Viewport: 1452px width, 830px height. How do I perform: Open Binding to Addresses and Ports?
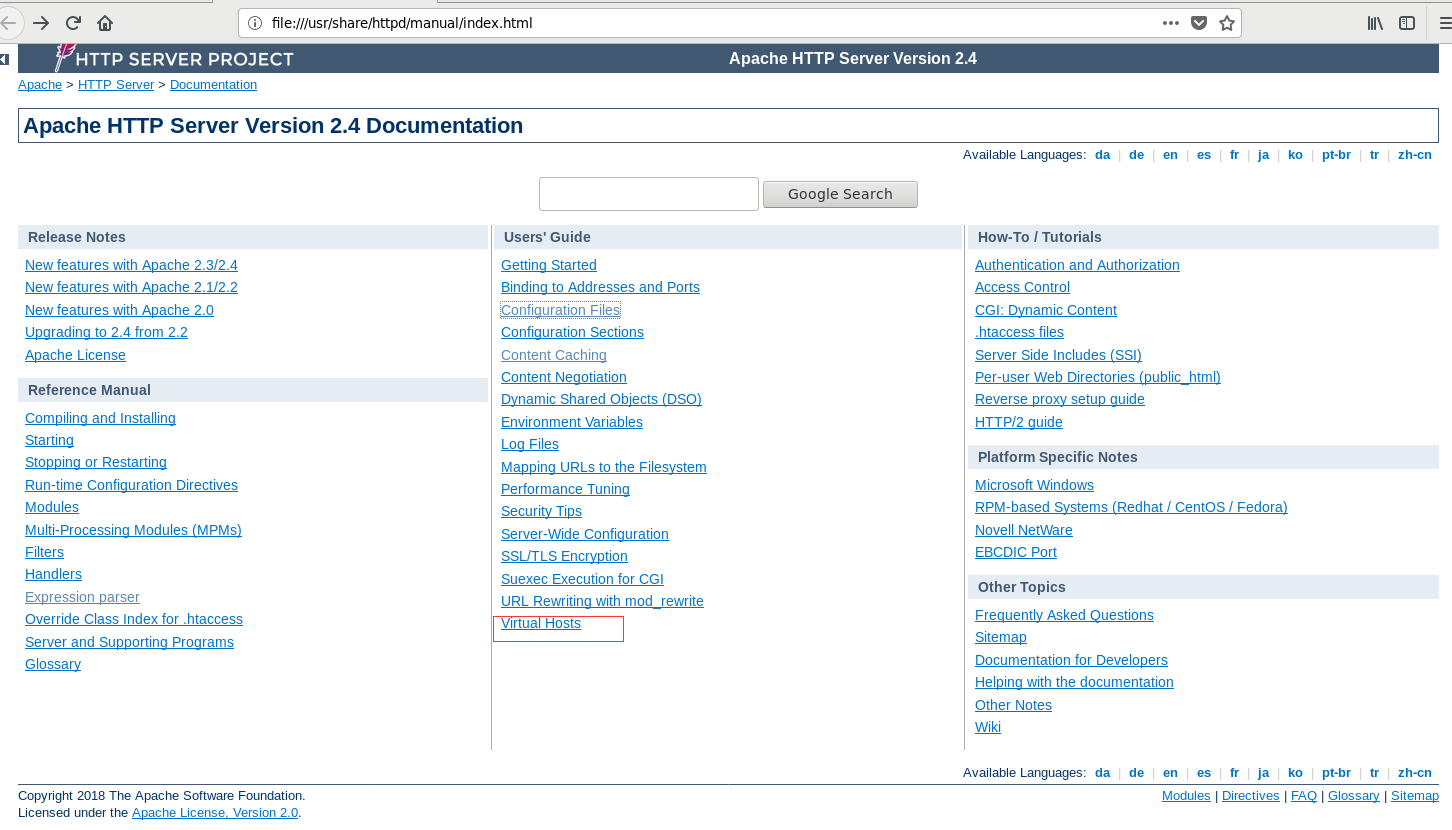pos(600,287)
